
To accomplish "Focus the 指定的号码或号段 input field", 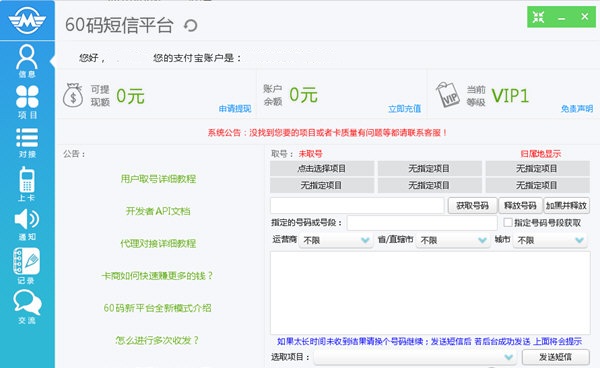I will tap(422, 223).
